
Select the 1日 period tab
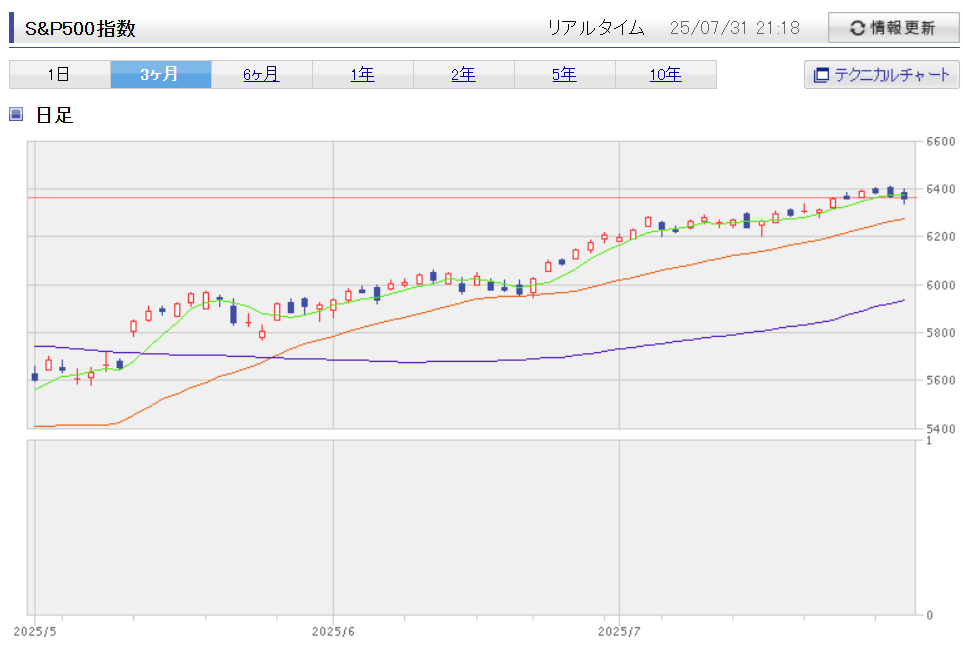point(60,74)
